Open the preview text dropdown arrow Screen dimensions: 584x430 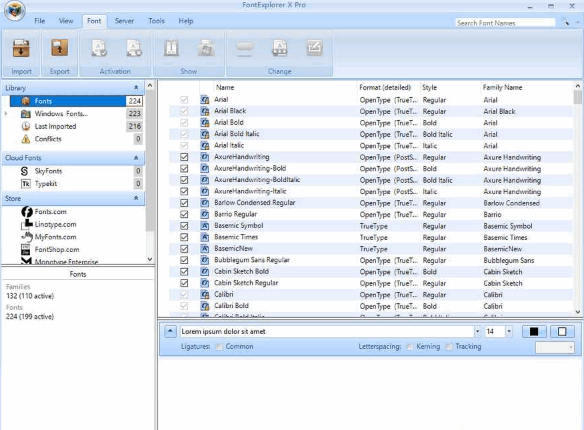pos(477,331)
